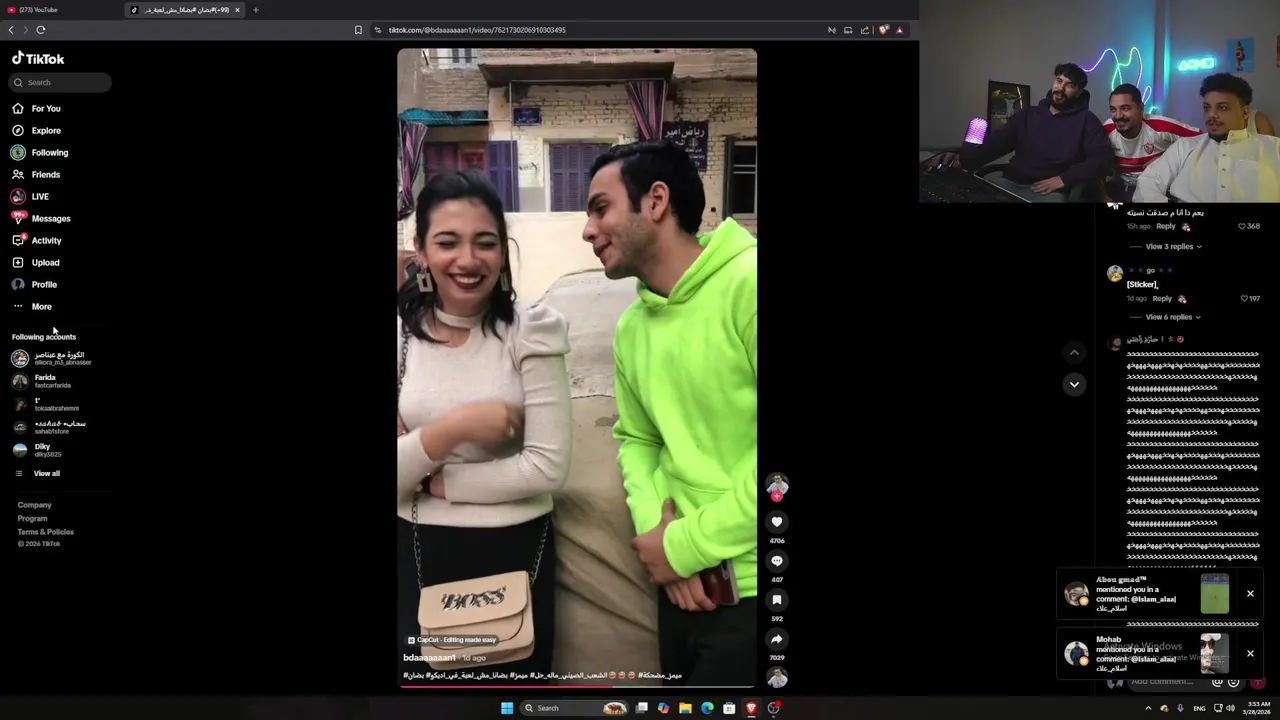This screenshot has height=720, width=1280.
Task: Open the Profile page
Action: click(35, 285)
